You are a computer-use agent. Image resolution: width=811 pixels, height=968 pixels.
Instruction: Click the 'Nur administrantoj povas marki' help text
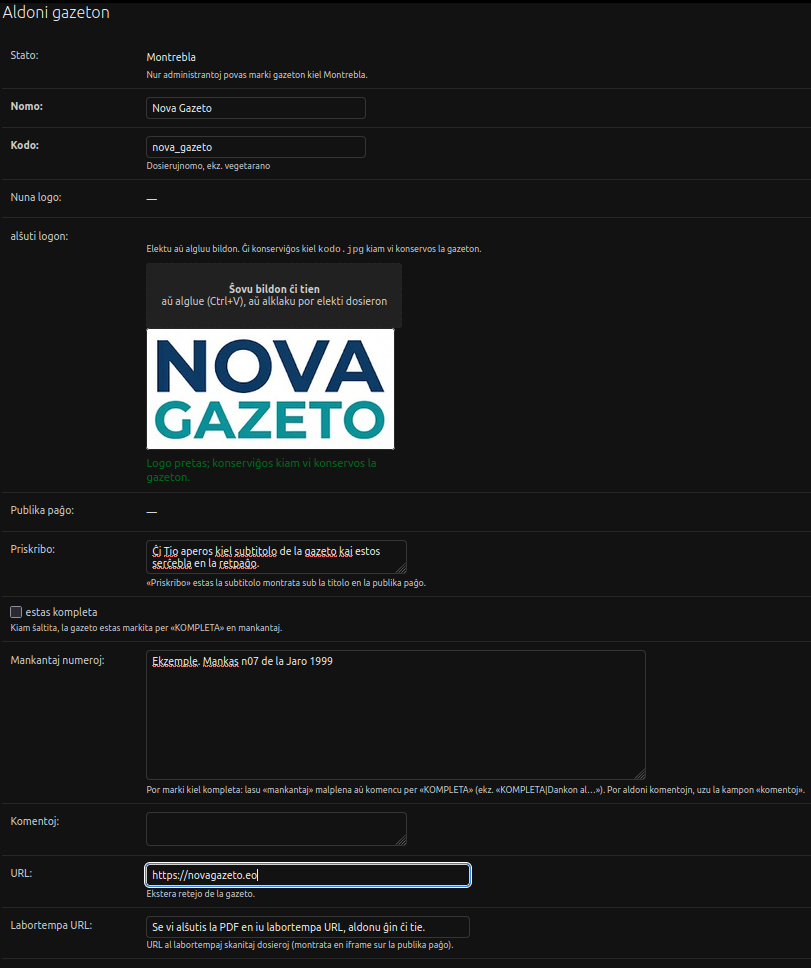coord(257,75)
